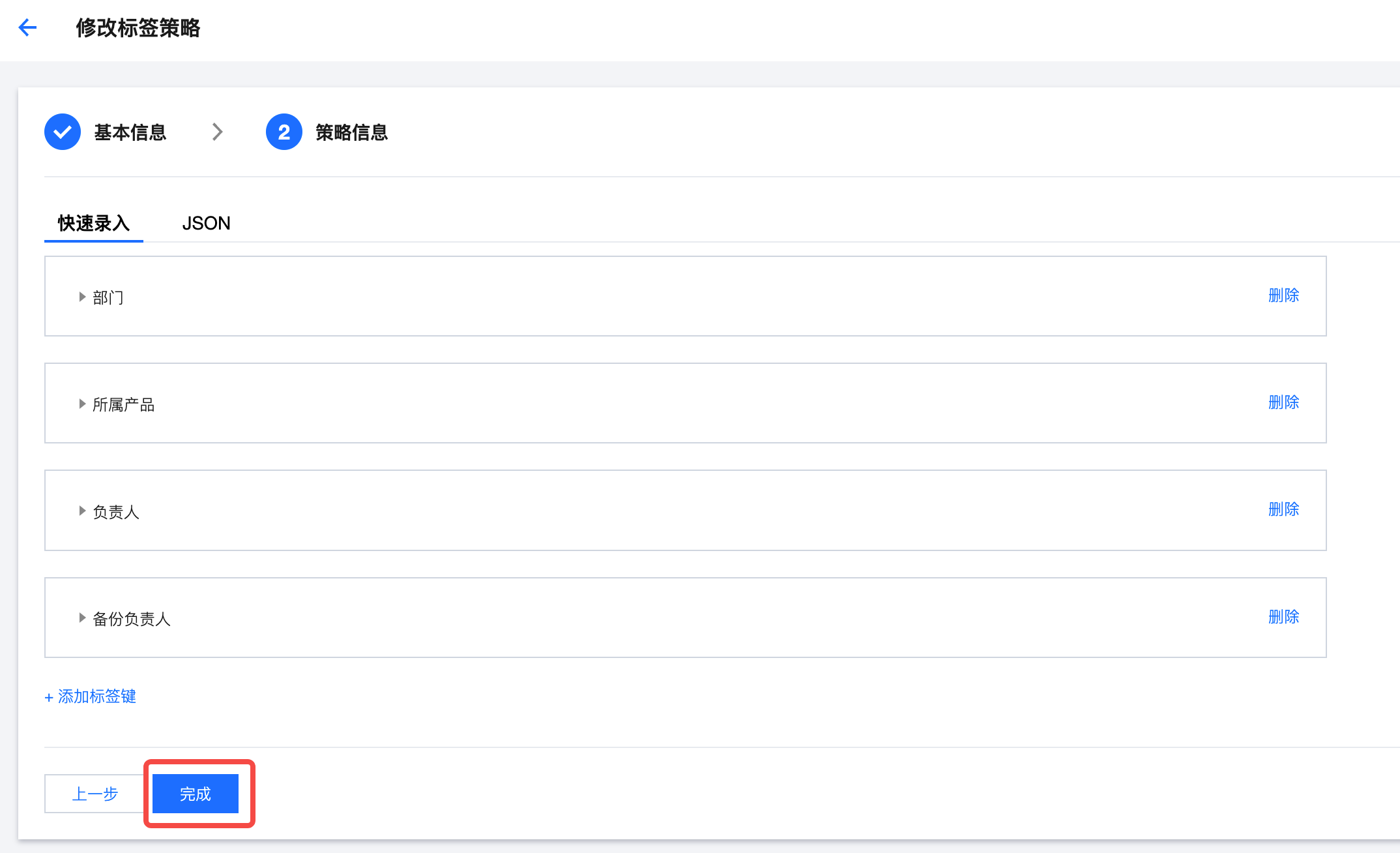The image size is (1400, 853).
Task: Delete the 部门 tag key
Action: [x=1283, y=295]
